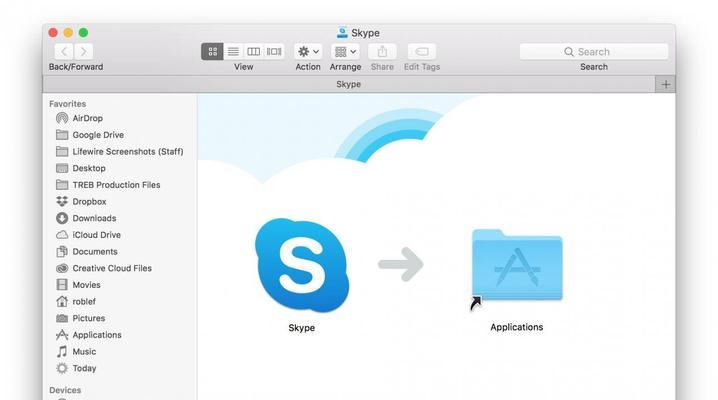Click the Edit Tags button
Viewport: 718px width, 400px height.
[422, 52]
